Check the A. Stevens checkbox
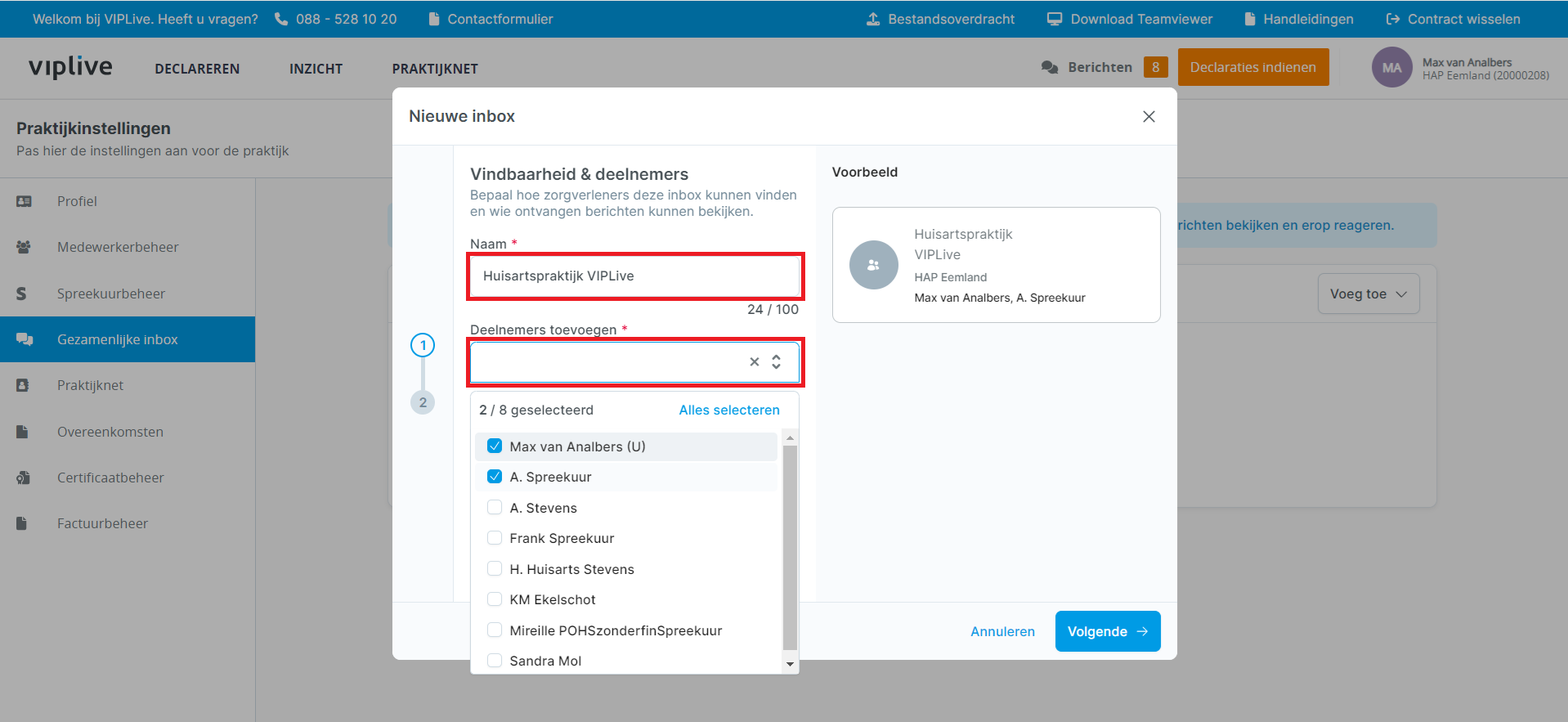This screenshot has width=1568, height=722. 495,508
